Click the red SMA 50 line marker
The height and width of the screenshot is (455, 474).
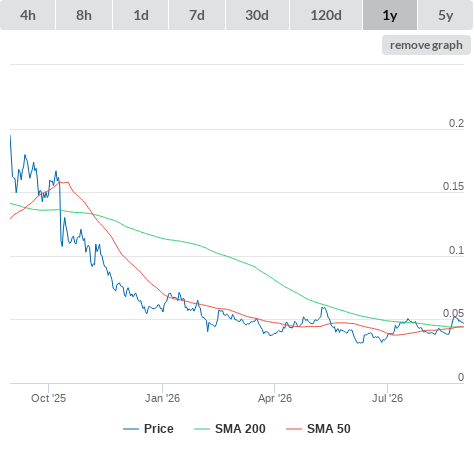(294, 429)
